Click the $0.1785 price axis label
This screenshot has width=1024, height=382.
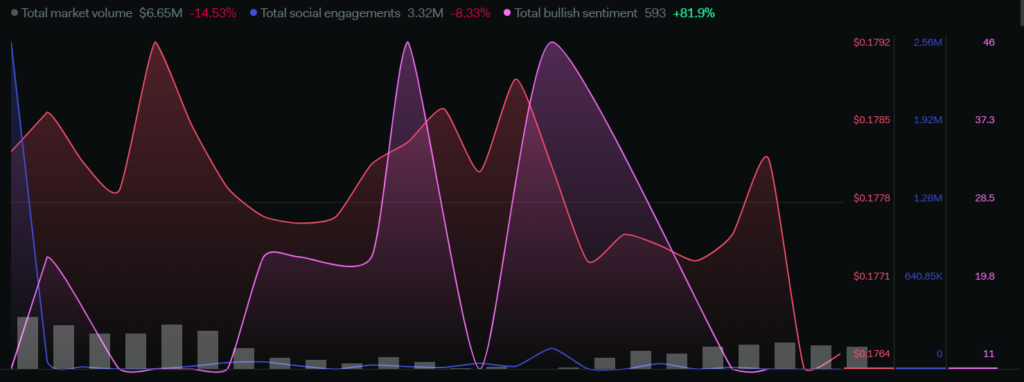click(x=872, y=120)
